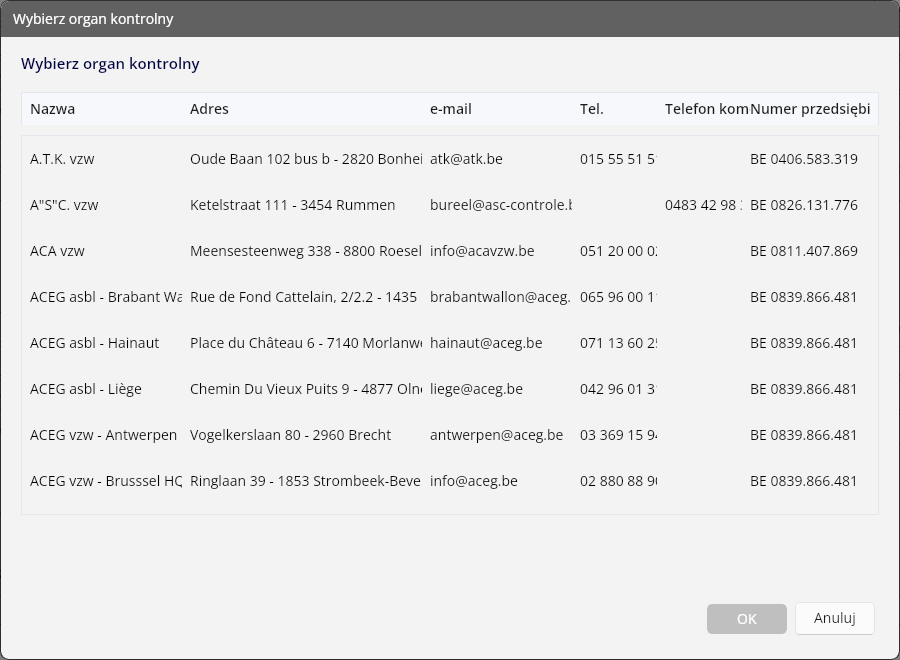
Task: Click the BE 0826.131.776 company number
Action: (804, 205)
